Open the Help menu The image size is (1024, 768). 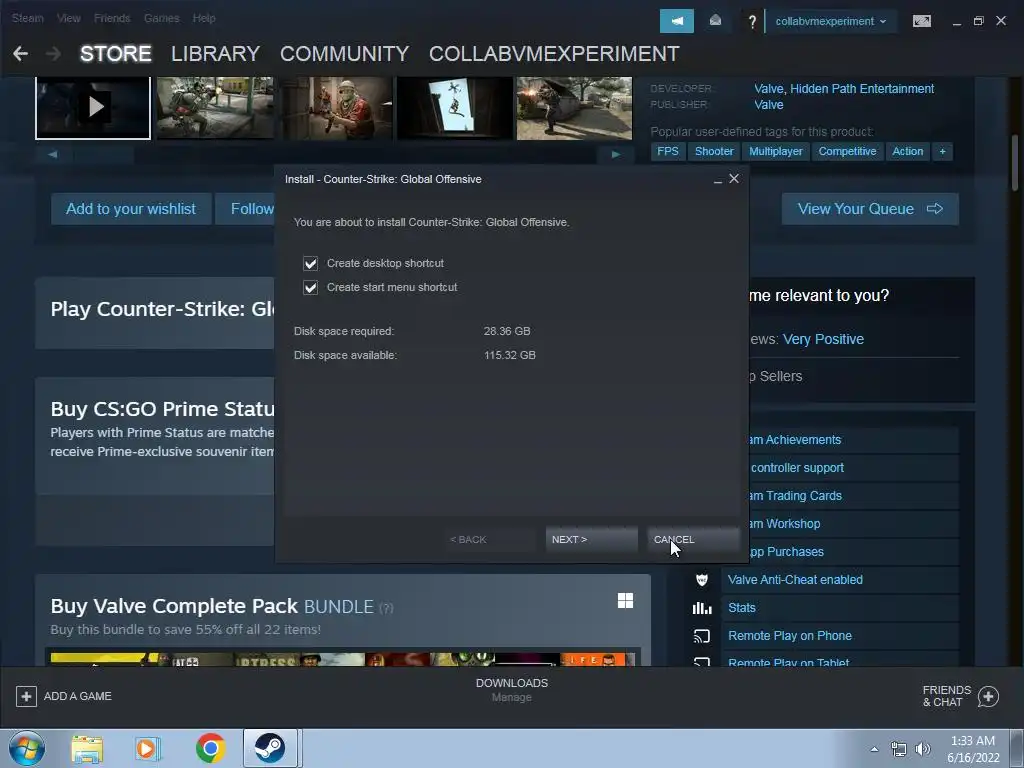204,18
